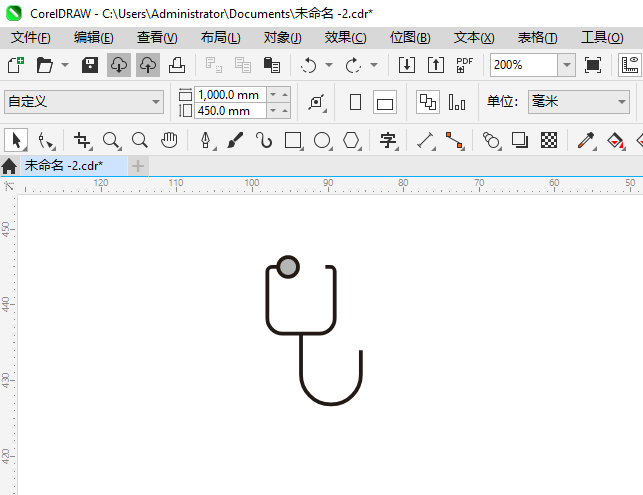Open the 毫米 units dropdown

point(579,102)
